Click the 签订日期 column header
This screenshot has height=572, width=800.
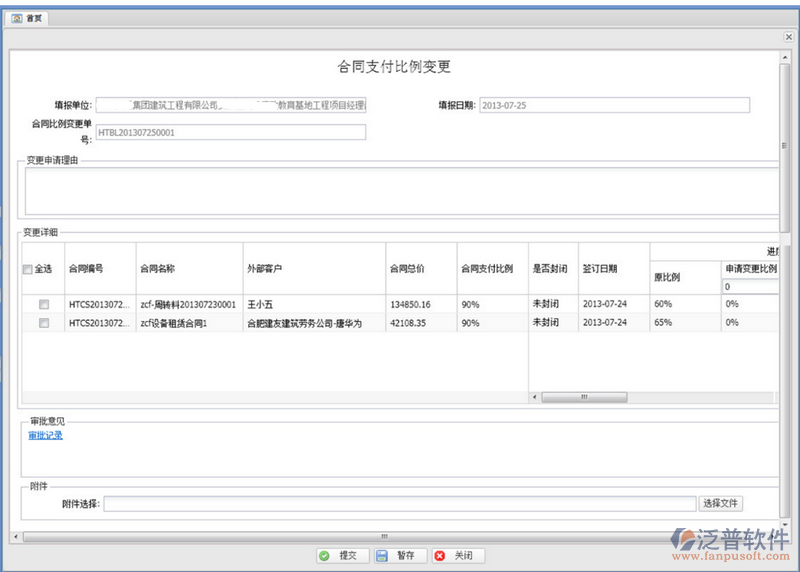[599, 269]
